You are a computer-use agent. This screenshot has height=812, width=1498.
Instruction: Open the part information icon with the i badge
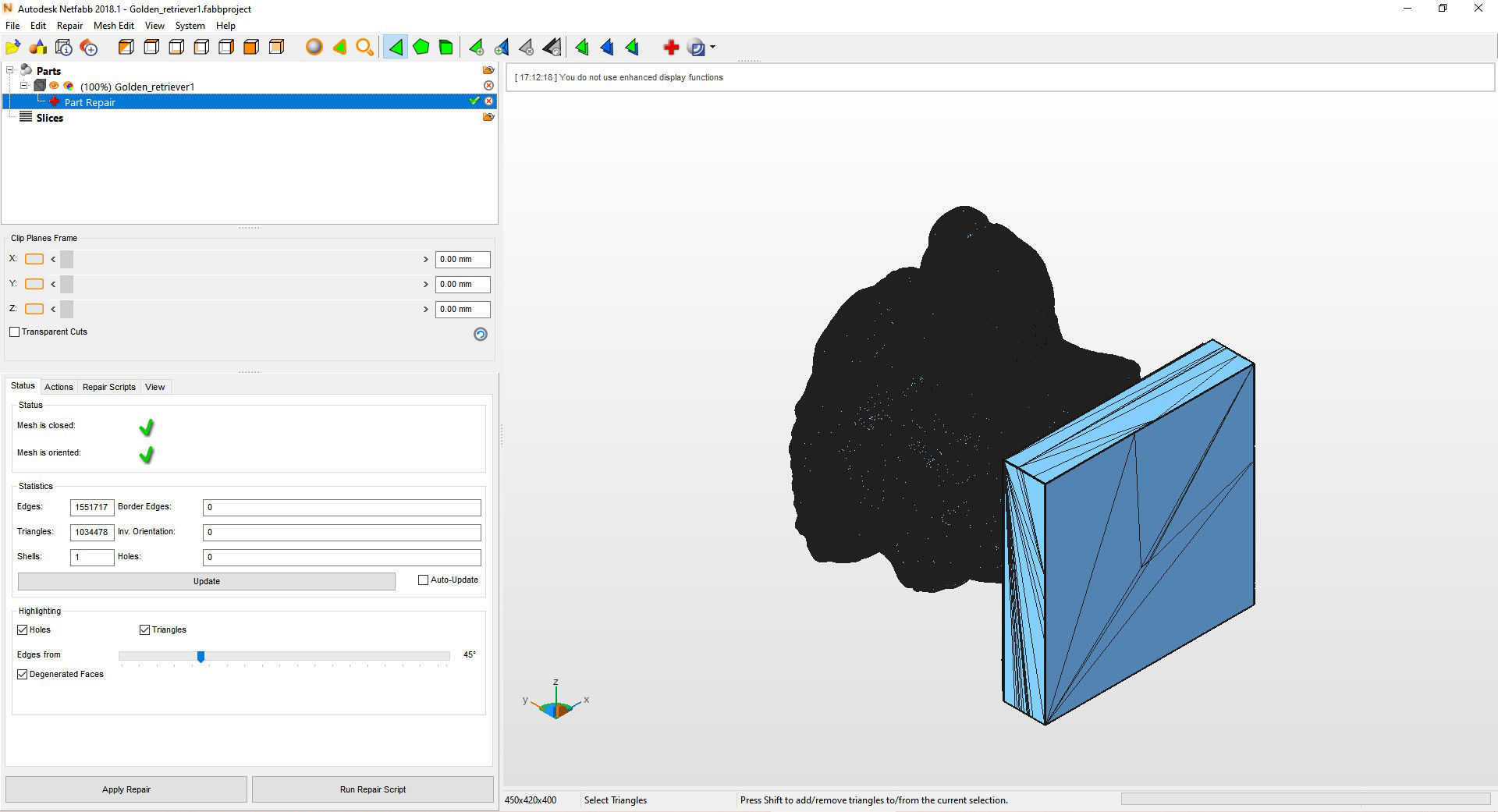[x=64, y=48]
